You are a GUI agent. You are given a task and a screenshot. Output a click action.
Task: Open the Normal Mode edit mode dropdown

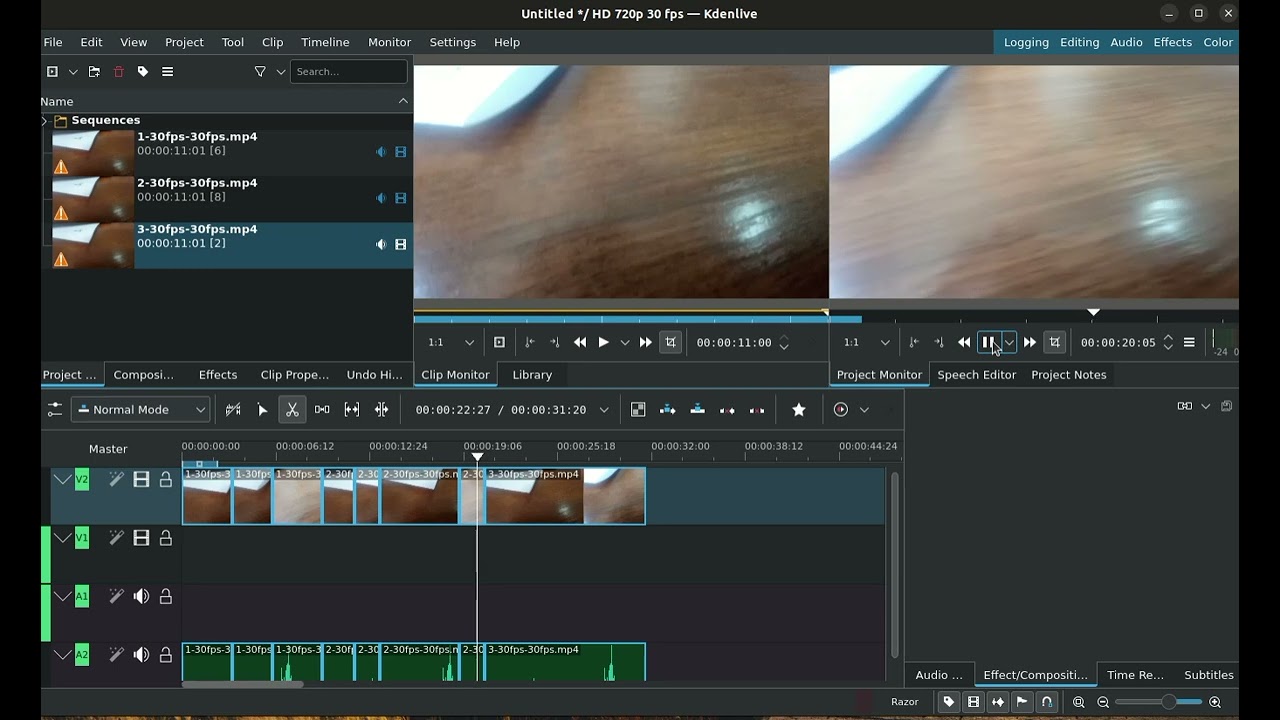pos(141,409)
